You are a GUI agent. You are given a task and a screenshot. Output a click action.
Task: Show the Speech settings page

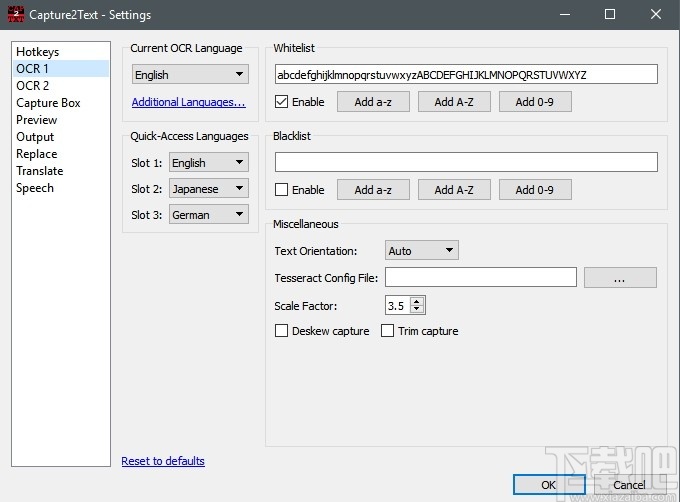point(61,188)
